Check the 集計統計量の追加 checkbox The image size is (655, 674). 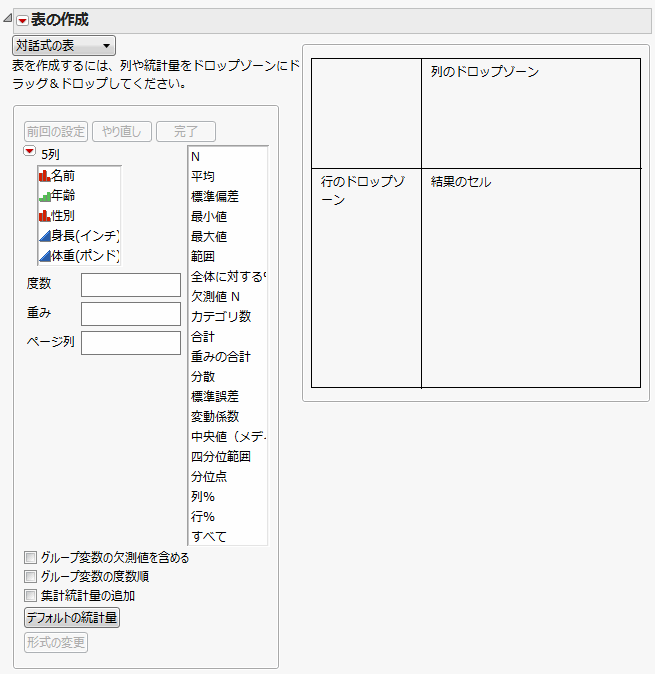tap(31, 596)
